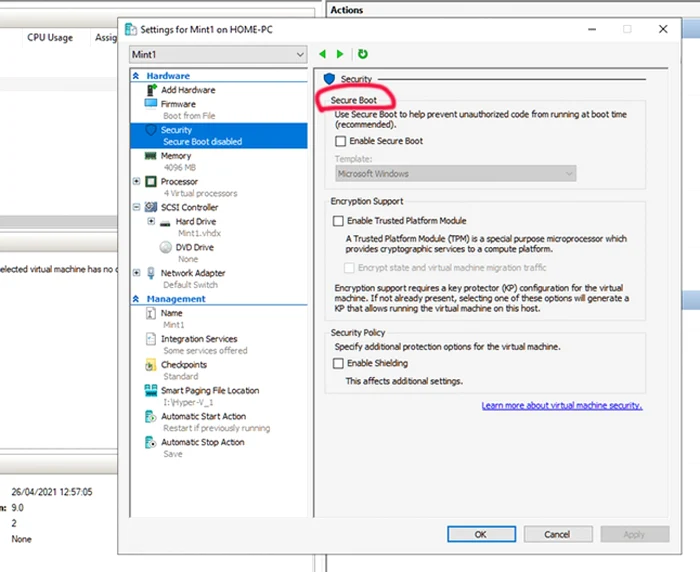The image size is (700, 572).
Task: Click 'Default Switch' under Network Adapter
Action: pyautogui.click(x=191, y=285)
